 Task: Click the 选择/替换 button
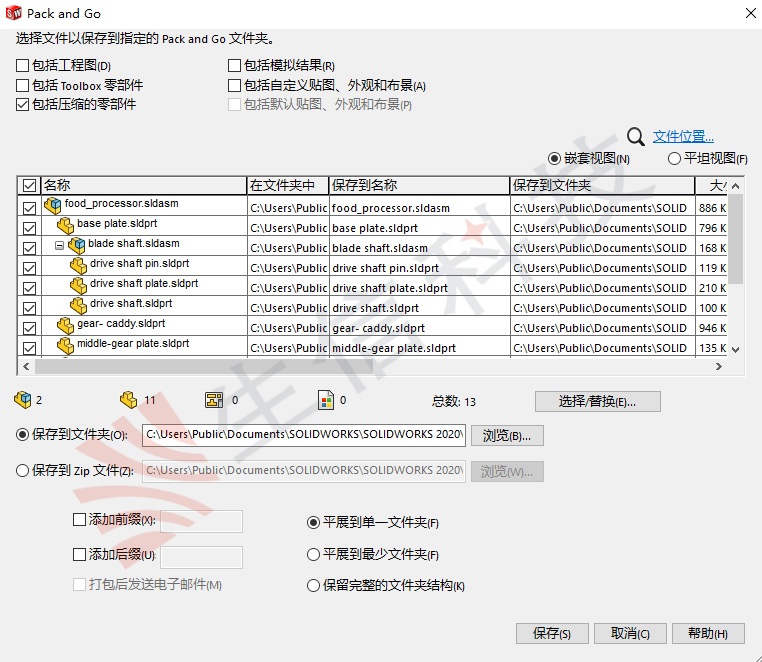coord(598,401)
